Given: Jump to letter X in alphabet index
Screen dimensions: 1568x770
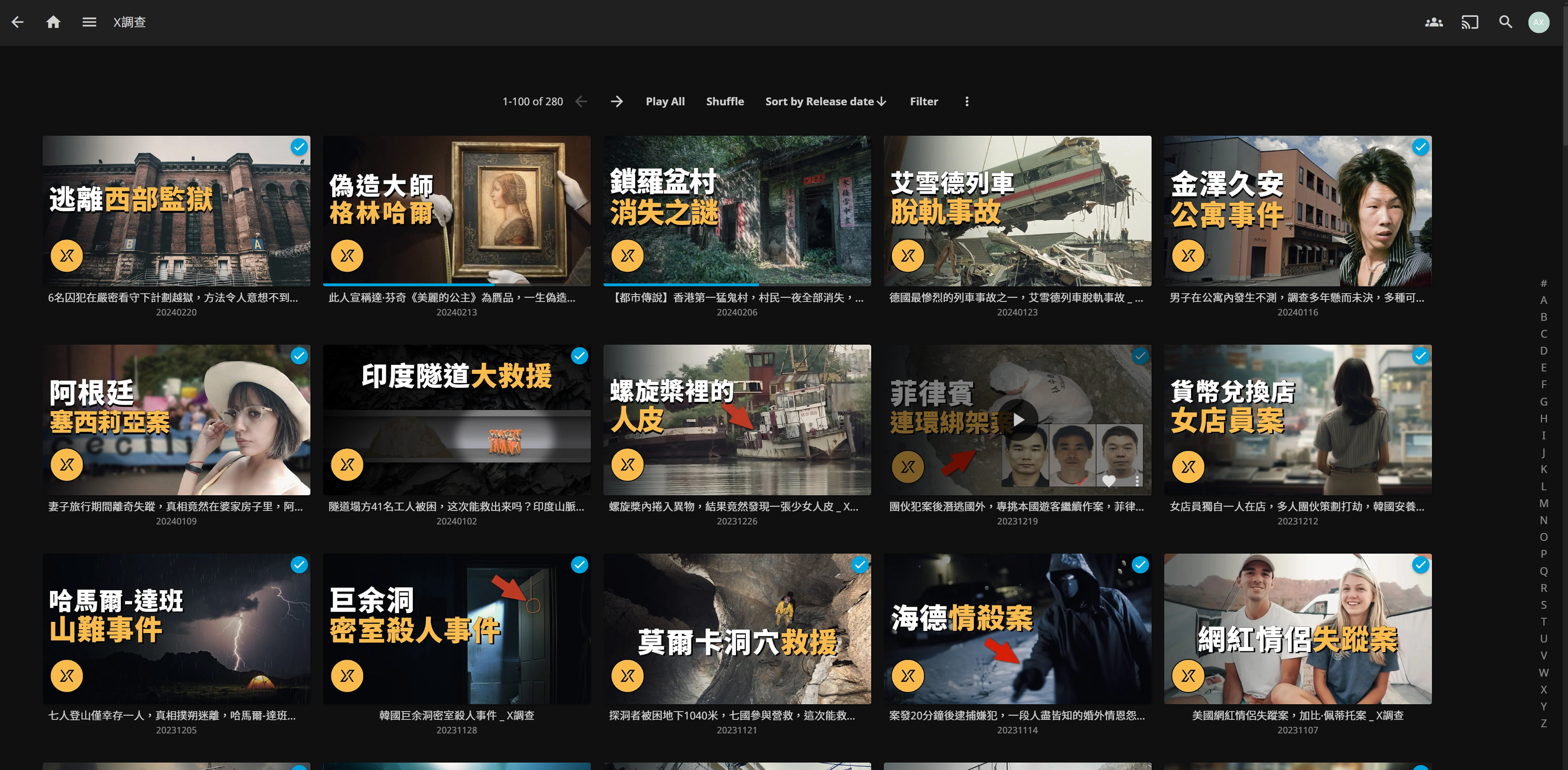Looking at the screenshot, I should coord(1544,690).
